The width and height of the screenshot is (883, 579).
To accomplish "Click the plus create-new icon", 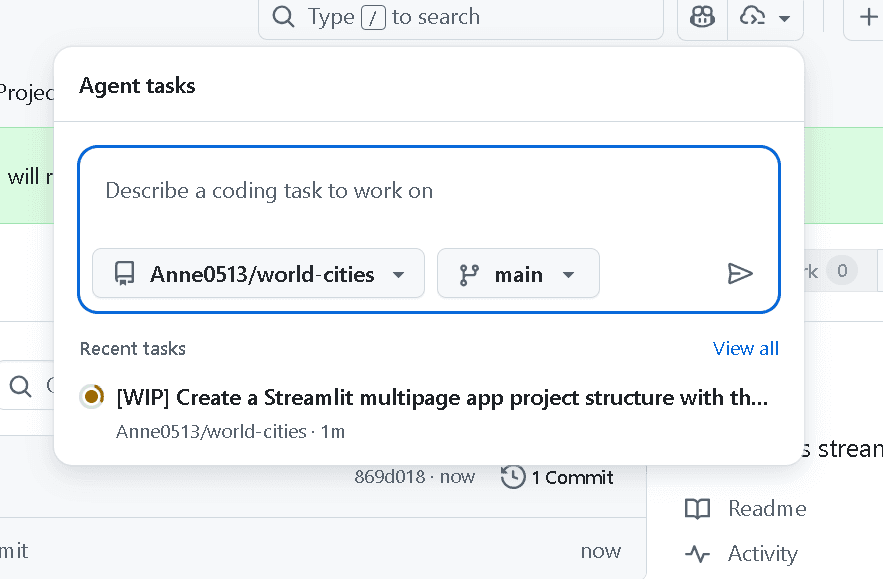I will [x=867, y=17].
